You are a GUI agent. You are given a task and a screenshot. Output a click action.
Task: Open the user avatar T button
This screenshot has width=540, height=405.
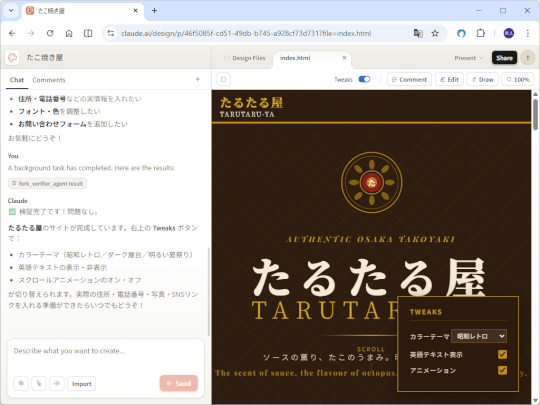[528, 58]
